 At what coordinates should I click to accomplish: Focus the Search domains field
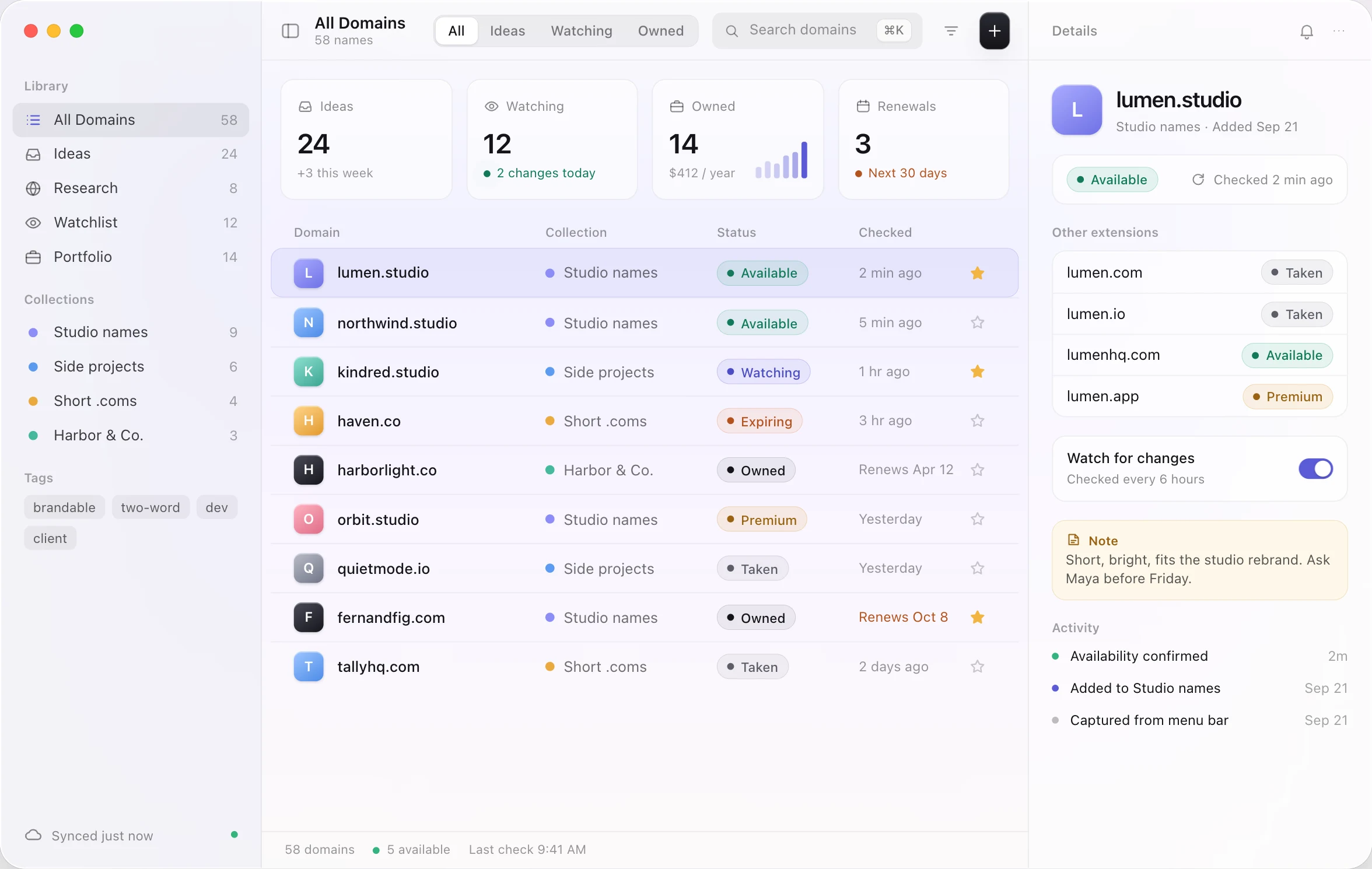click(x=817, y=30)
